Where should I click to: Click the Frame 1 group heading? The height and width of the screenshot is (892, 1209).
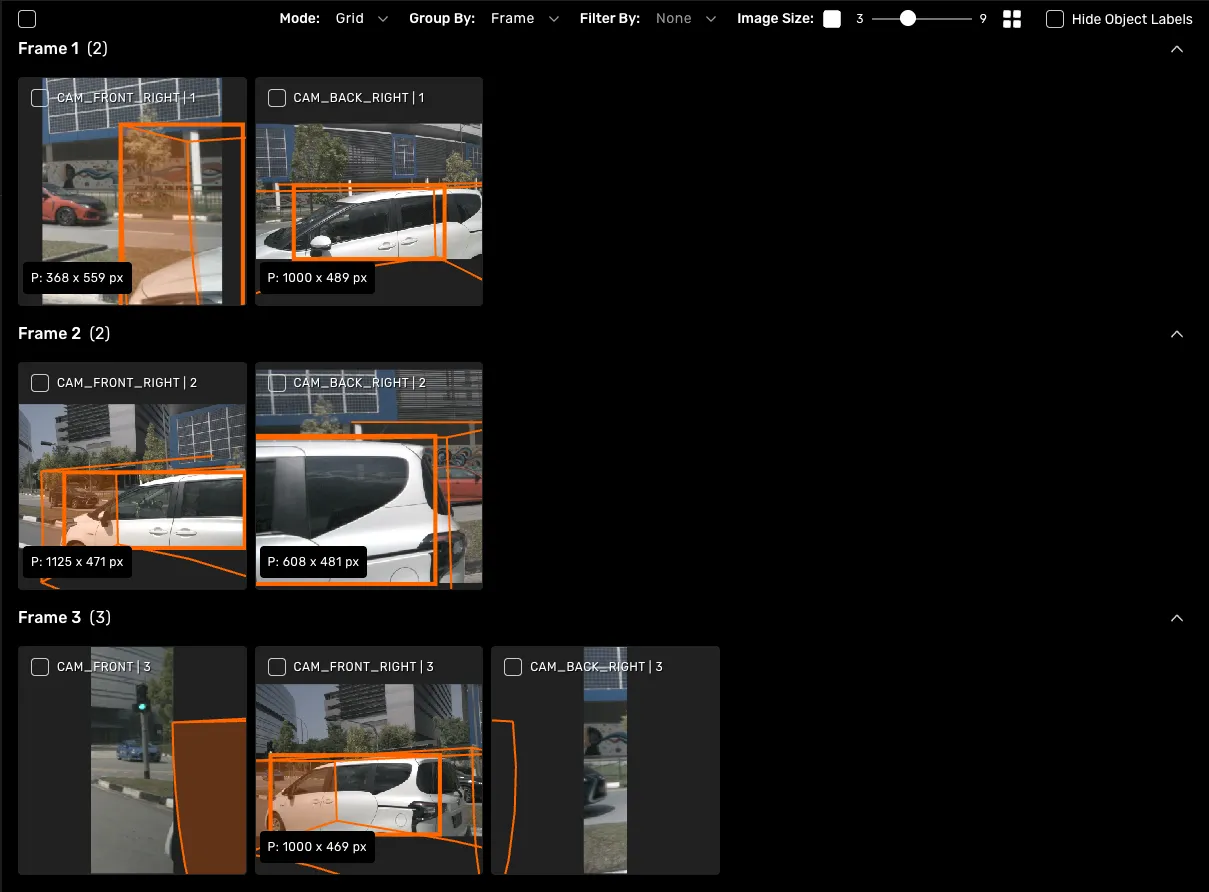(63, 49)
